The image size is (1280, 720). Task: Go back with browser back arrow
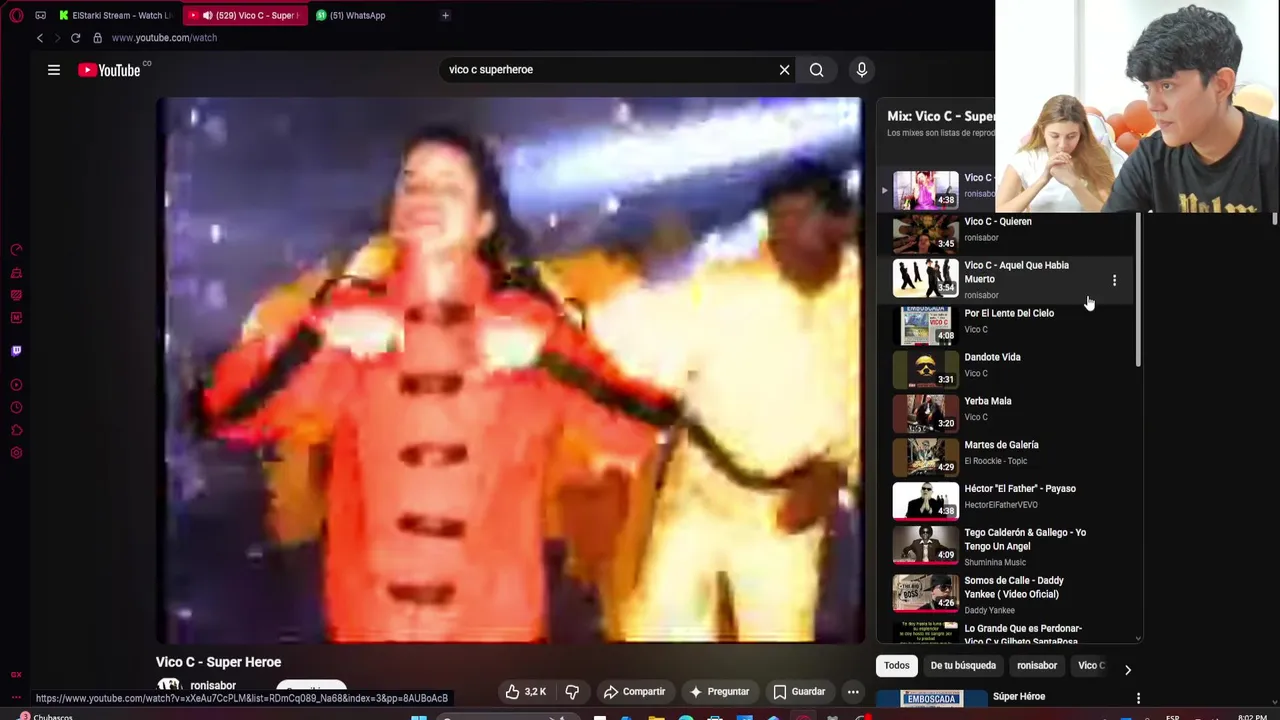pyautogui.click(x=40, y=38)
